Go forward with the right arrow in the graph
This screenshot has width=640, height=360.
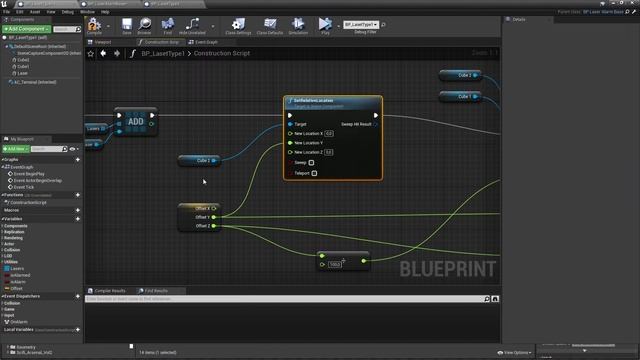pos(117,53)
